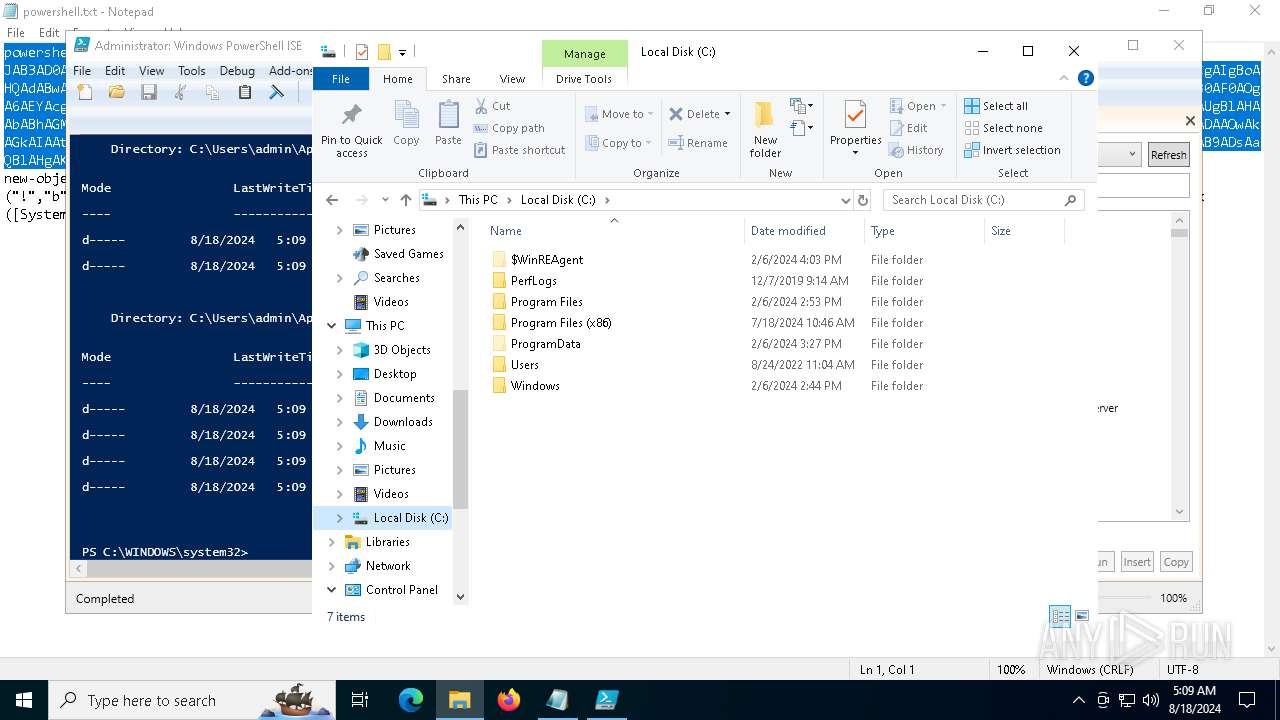Click the Copy icon in Clipboard group
The height and width of the screenshot is (720, 1280).
(406, 124)
